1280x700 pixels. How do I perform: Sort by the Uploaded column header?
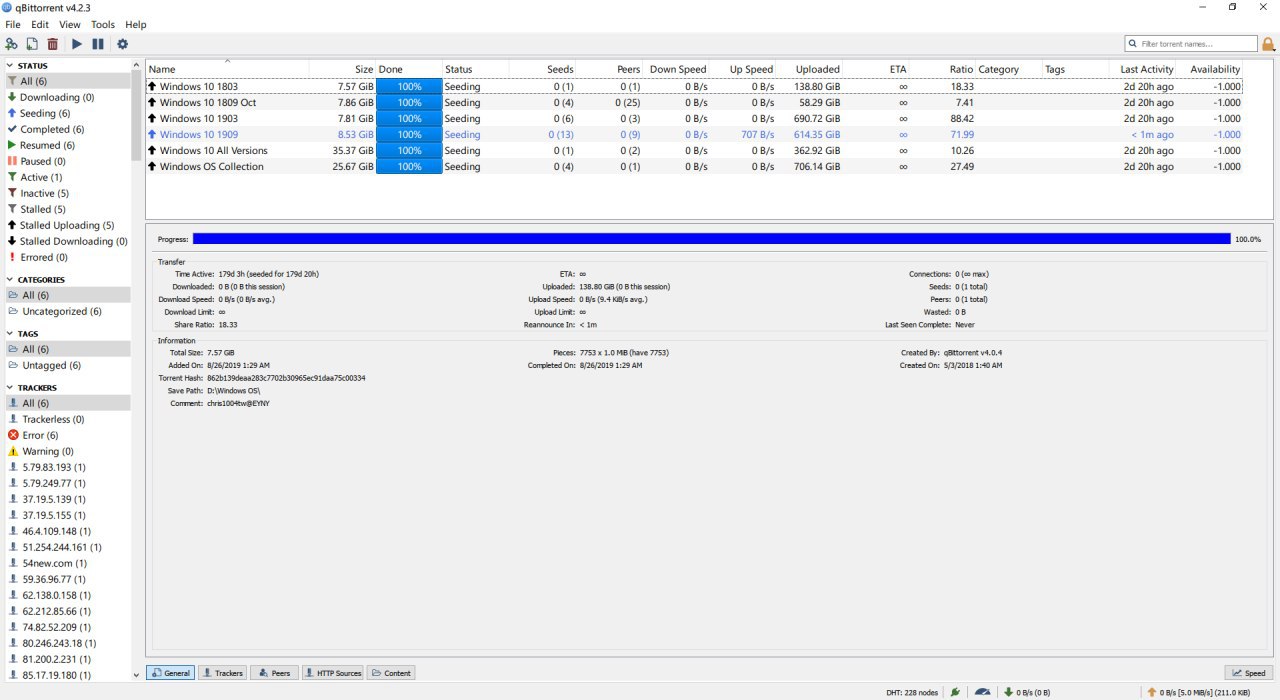click(808, 69)
